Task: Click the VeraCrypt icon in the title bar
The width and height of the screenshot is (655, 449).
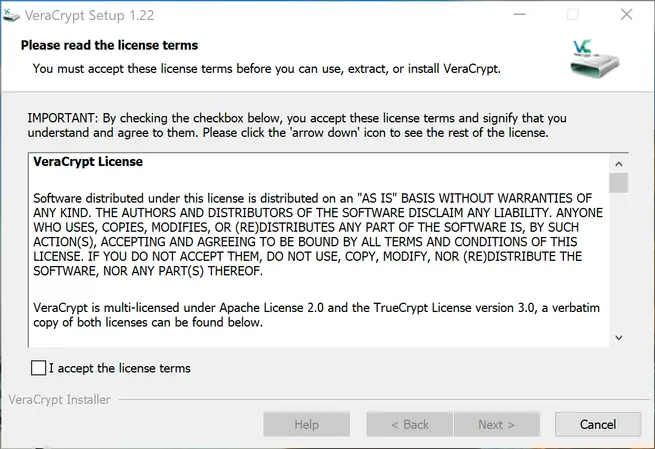Action: pyautogui.click(x=11, y=15)
